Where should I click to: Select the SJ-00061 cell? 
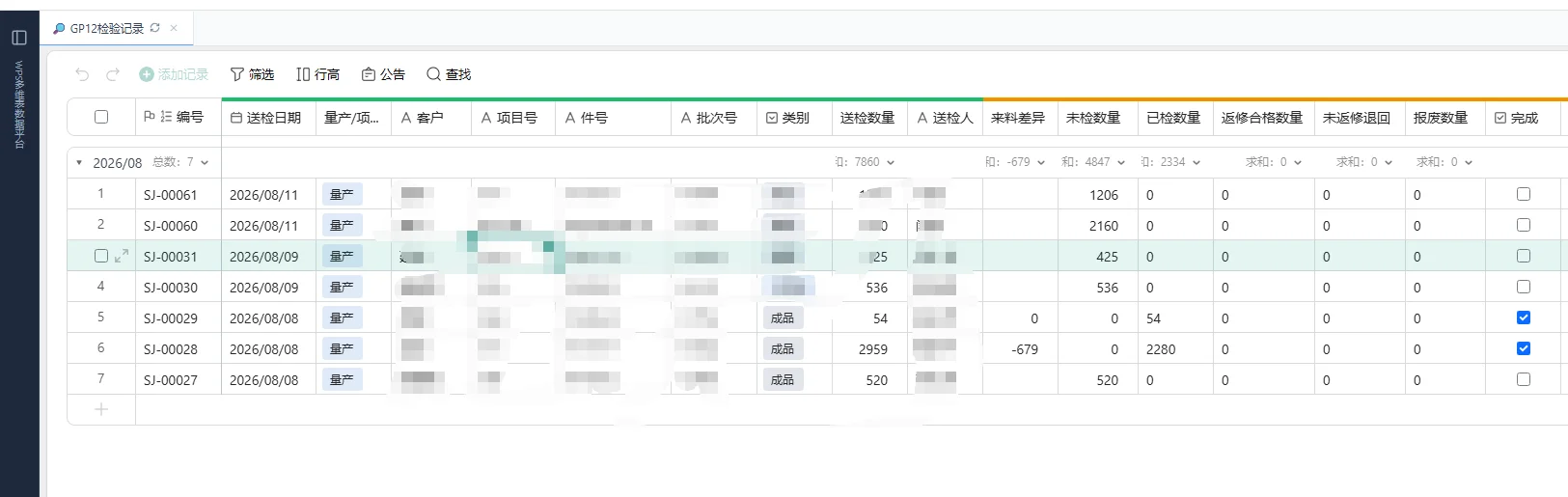tap(179, 194)
